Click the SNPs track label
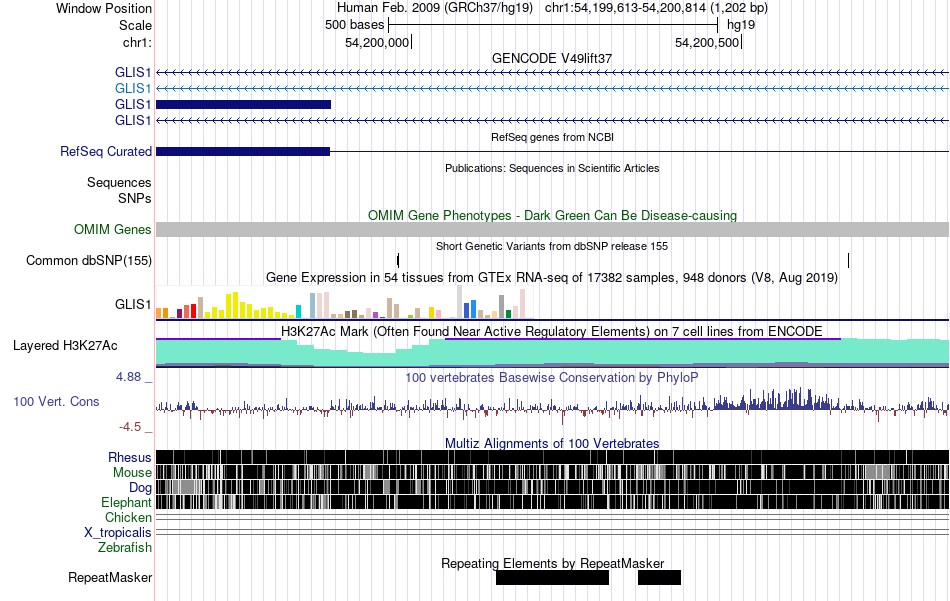 click(x=135, y=198)
